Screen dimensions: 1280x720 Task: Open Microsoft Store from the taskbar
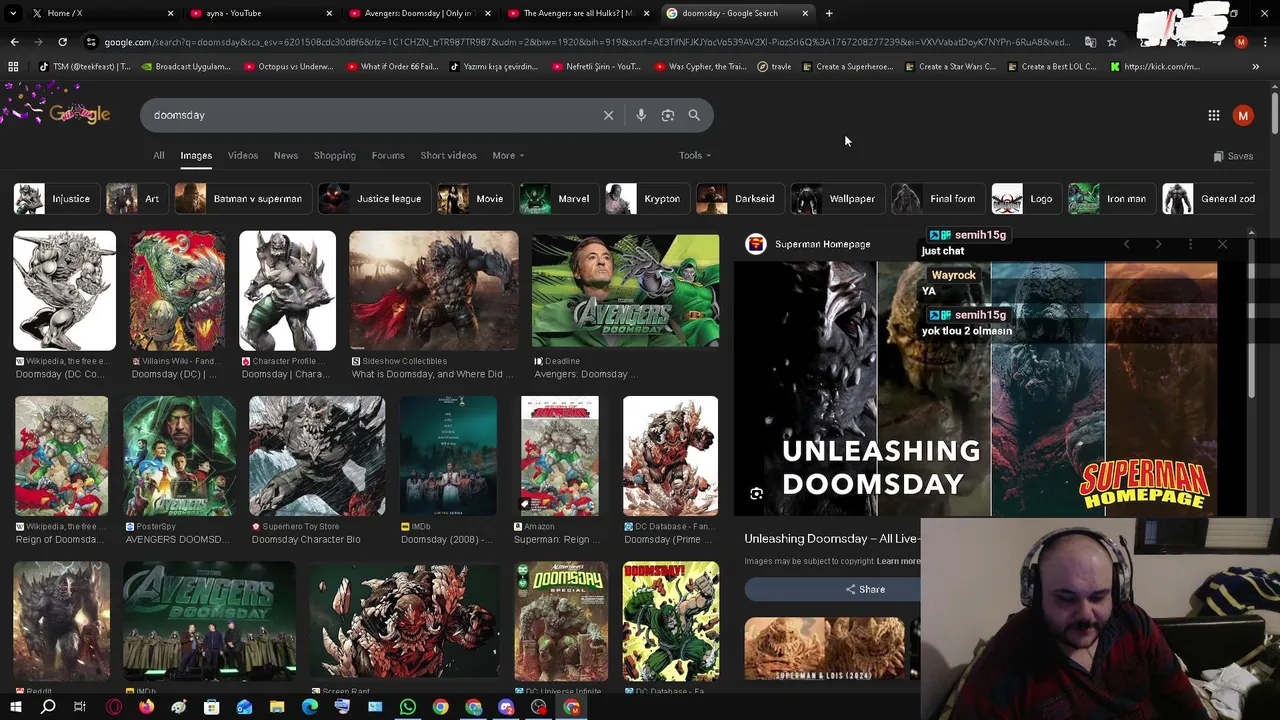click(x=212, y=707)
